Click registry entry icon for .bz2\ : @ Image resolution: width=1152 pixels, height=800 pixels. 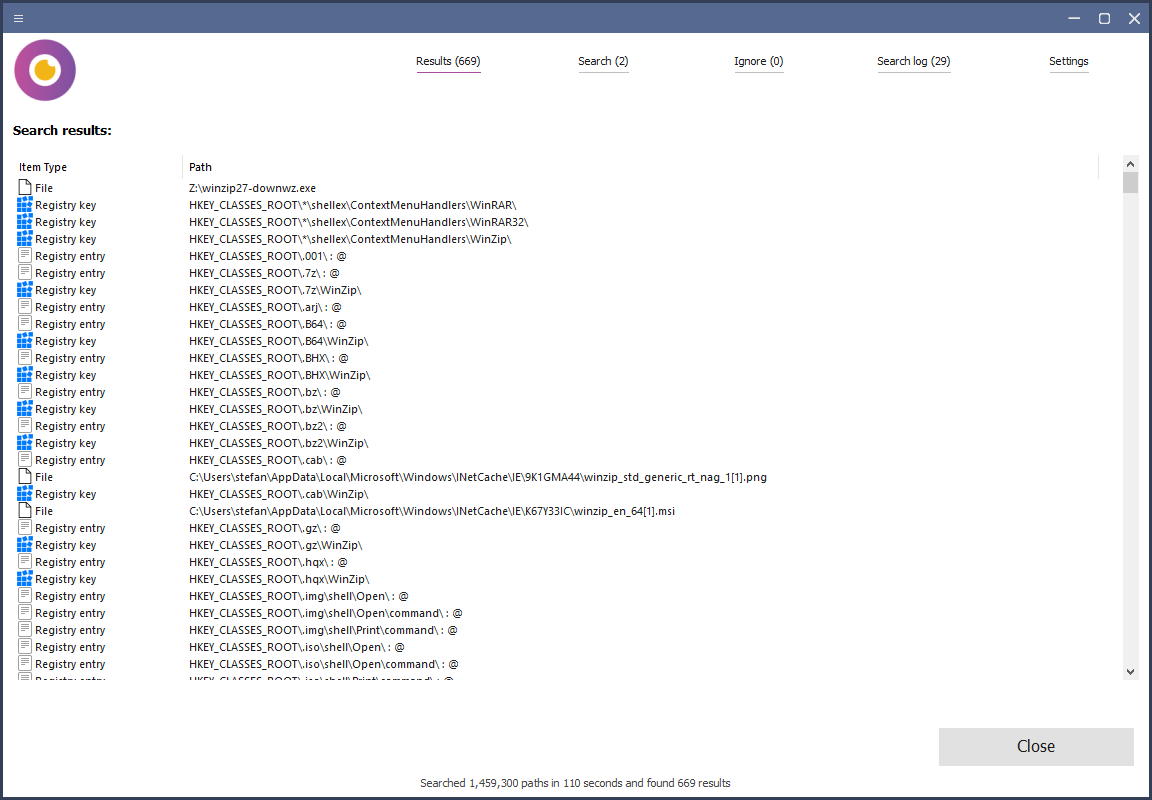[25, 426]
